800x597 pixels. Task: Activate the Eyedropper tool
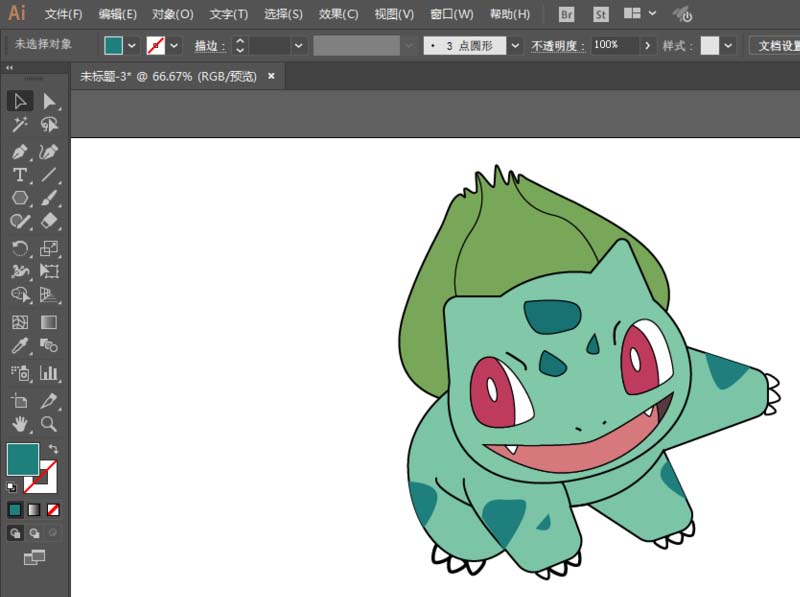tap(20, 347)
